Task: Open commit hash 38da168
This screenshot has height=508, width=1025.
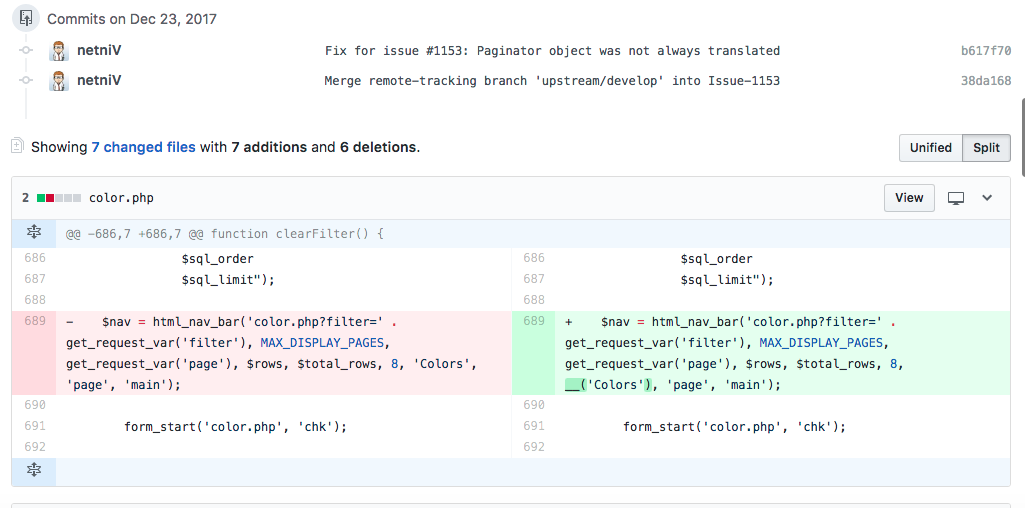Action: pos(986,81)
